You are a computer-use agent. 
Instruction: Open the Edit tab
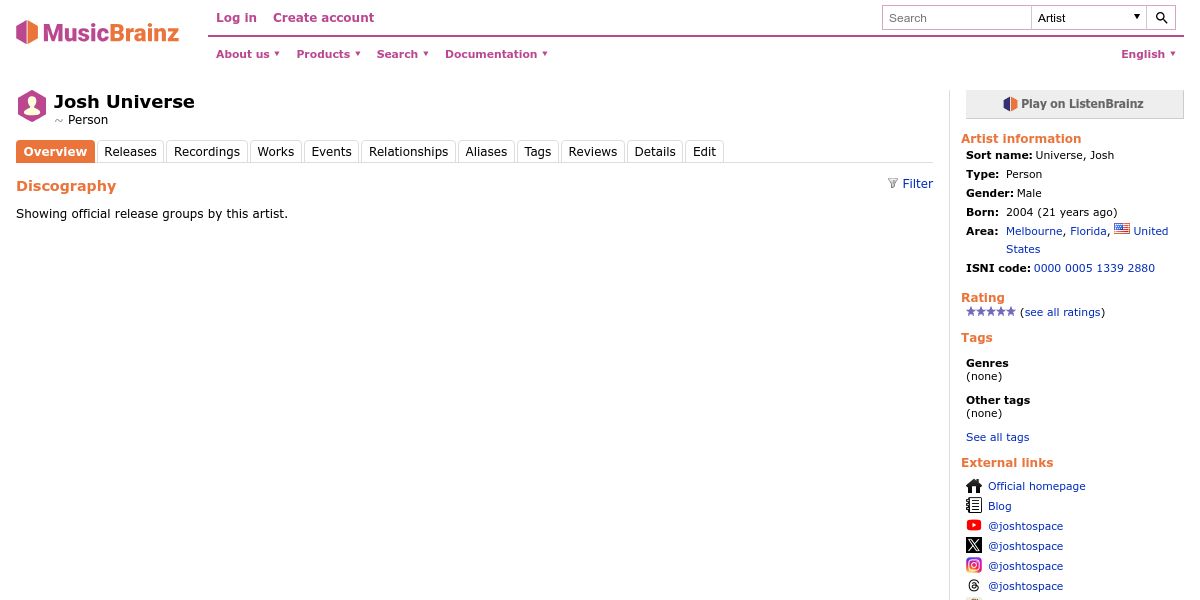pos(704,152)
